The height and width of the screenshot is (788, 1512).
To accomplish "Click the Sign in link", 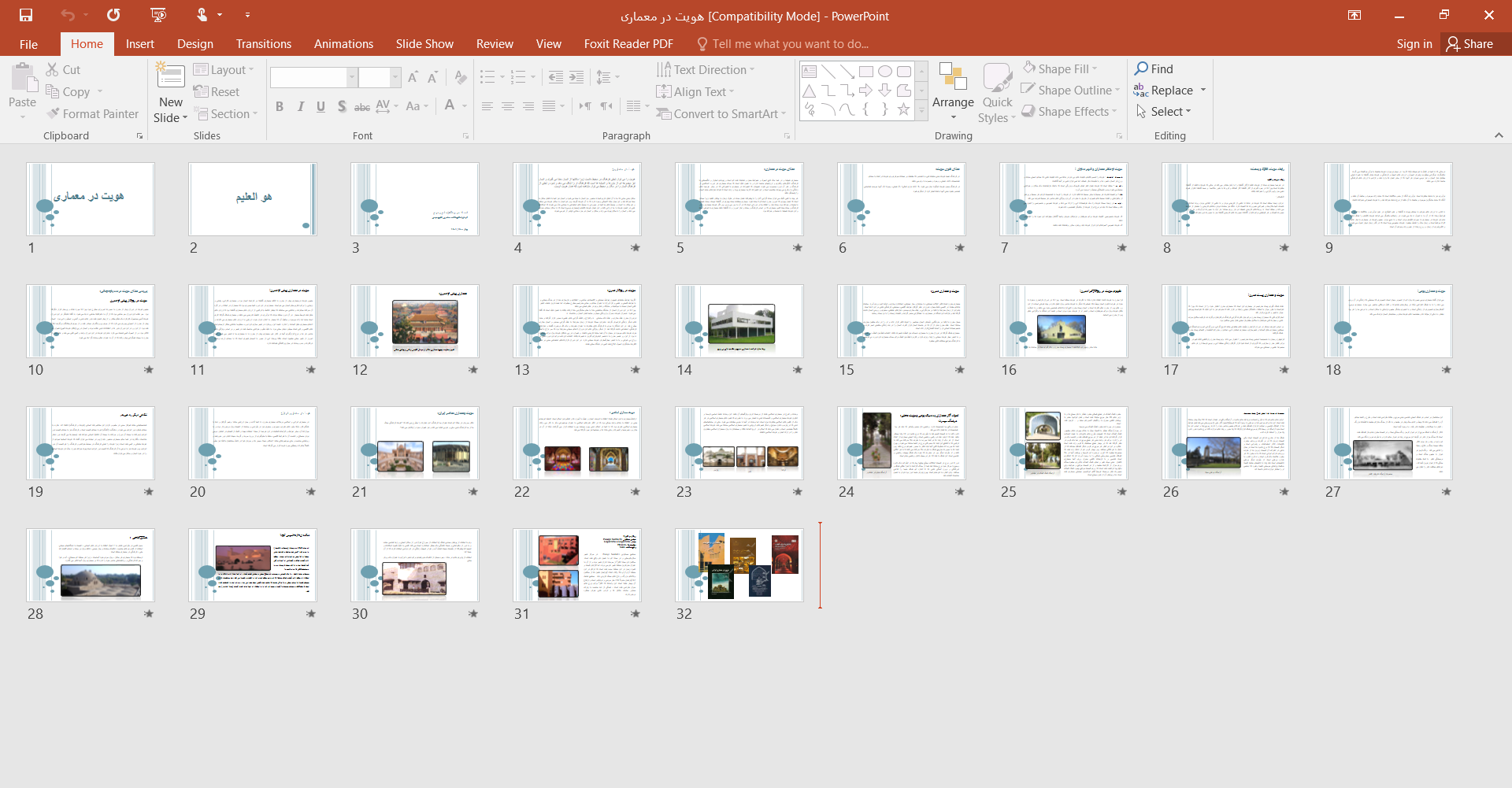I will click(1414, 44).
